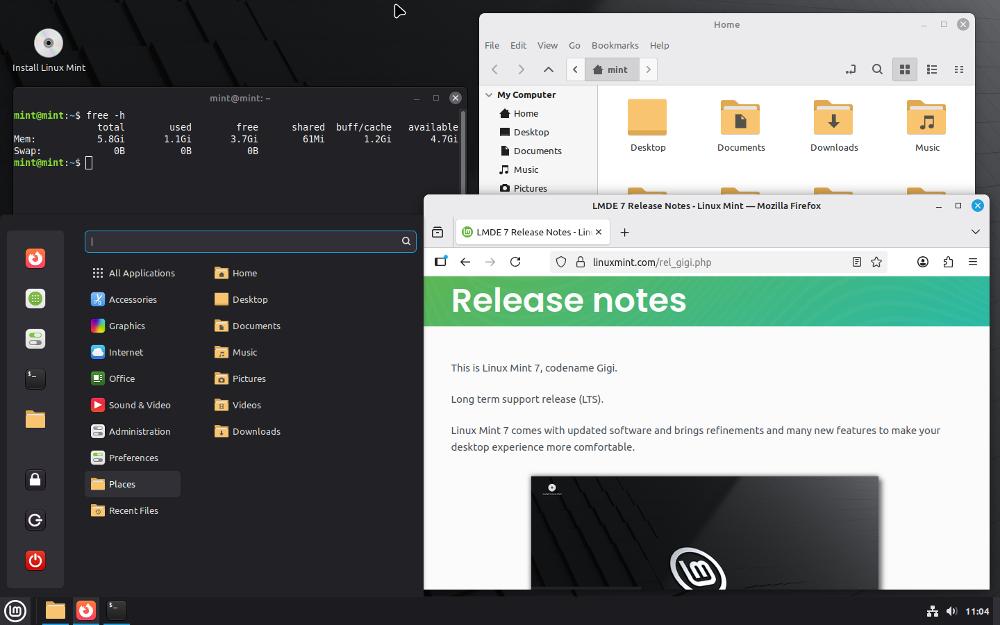Close the LMDE 7 Release Notes tab
The width and height of the screenshot is (1000, 625).
[x=598, y=232]
